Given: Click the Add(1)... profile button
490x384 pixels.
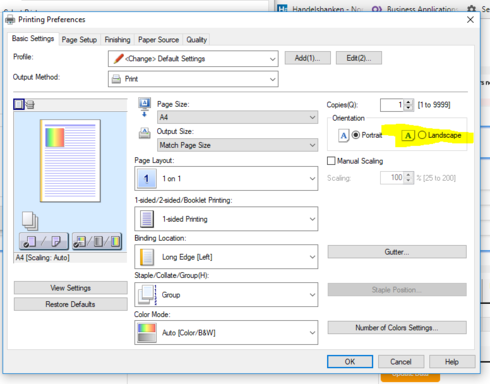Looking at the screenshot, I should click(308, 58).
